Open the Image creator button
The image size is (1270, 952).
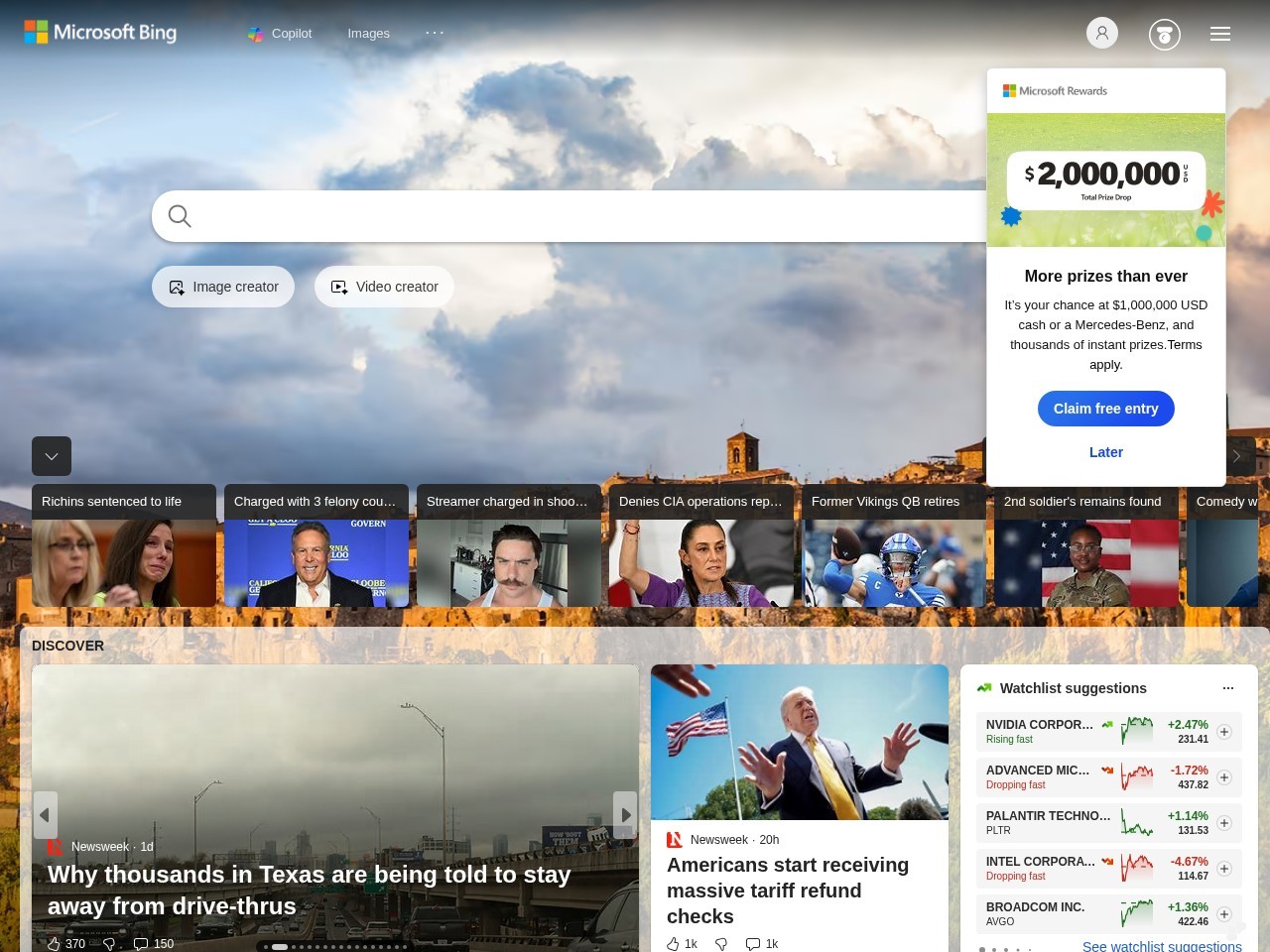(x=223, y=287)
